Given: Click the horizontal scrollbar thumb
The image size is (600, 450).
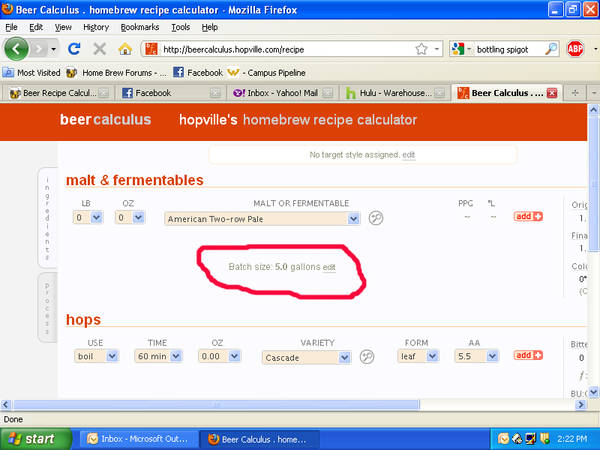Looking at the screenshot, I should [x=217, y=404].
